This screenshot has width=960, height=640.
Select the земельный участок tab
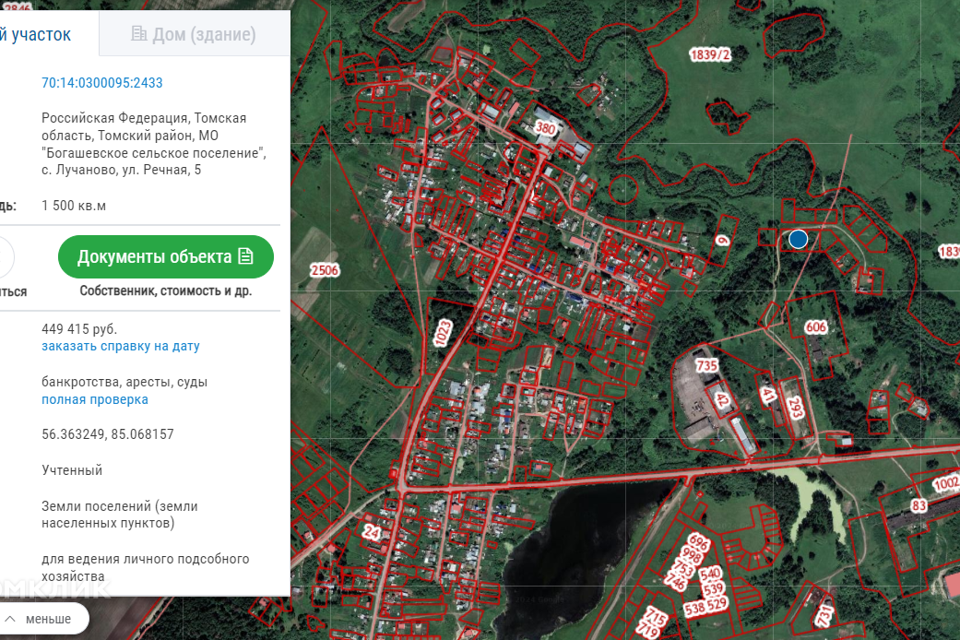pos(40,35)
